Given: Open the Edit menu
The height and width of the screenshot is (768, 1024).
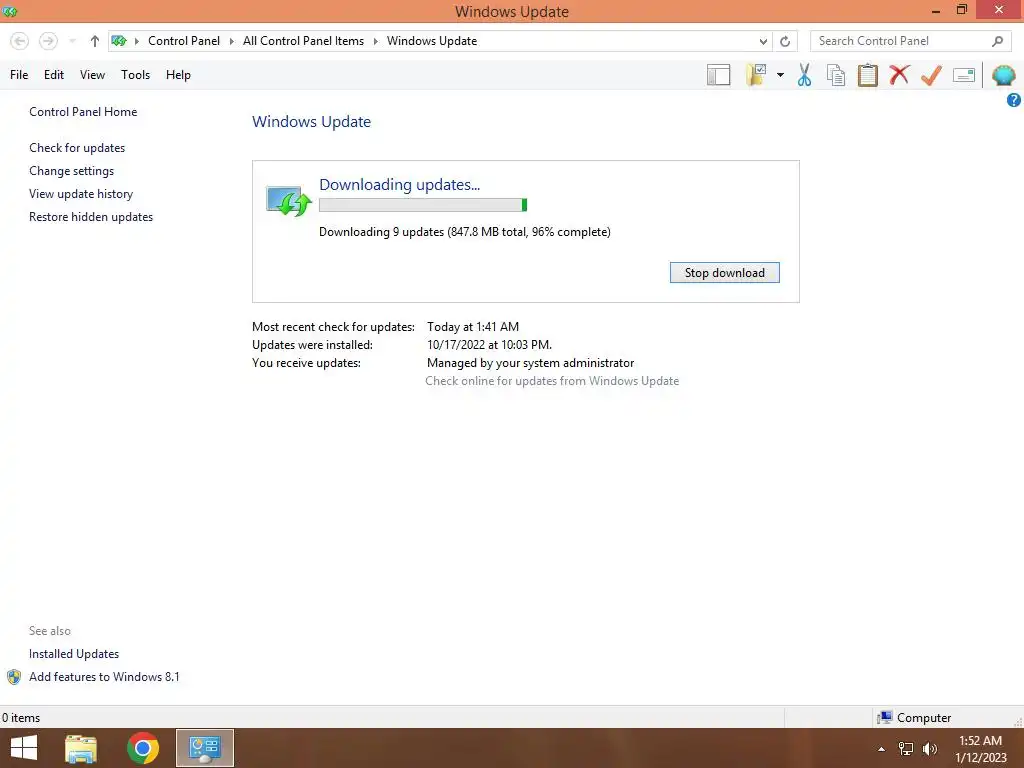Looking at the screenshot, I should coord(54,75).
